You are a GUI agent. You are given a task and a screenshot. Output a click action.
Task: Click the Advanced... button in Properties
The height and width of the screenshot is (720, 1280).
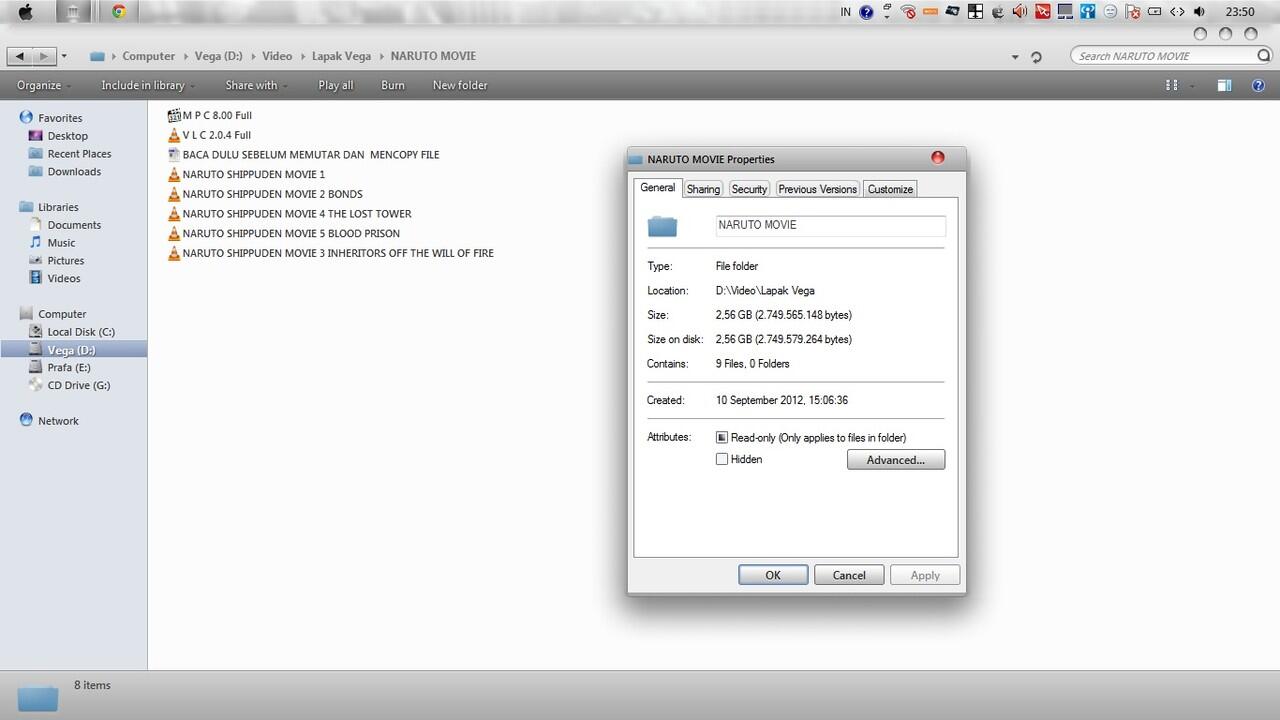coord(896,460)
